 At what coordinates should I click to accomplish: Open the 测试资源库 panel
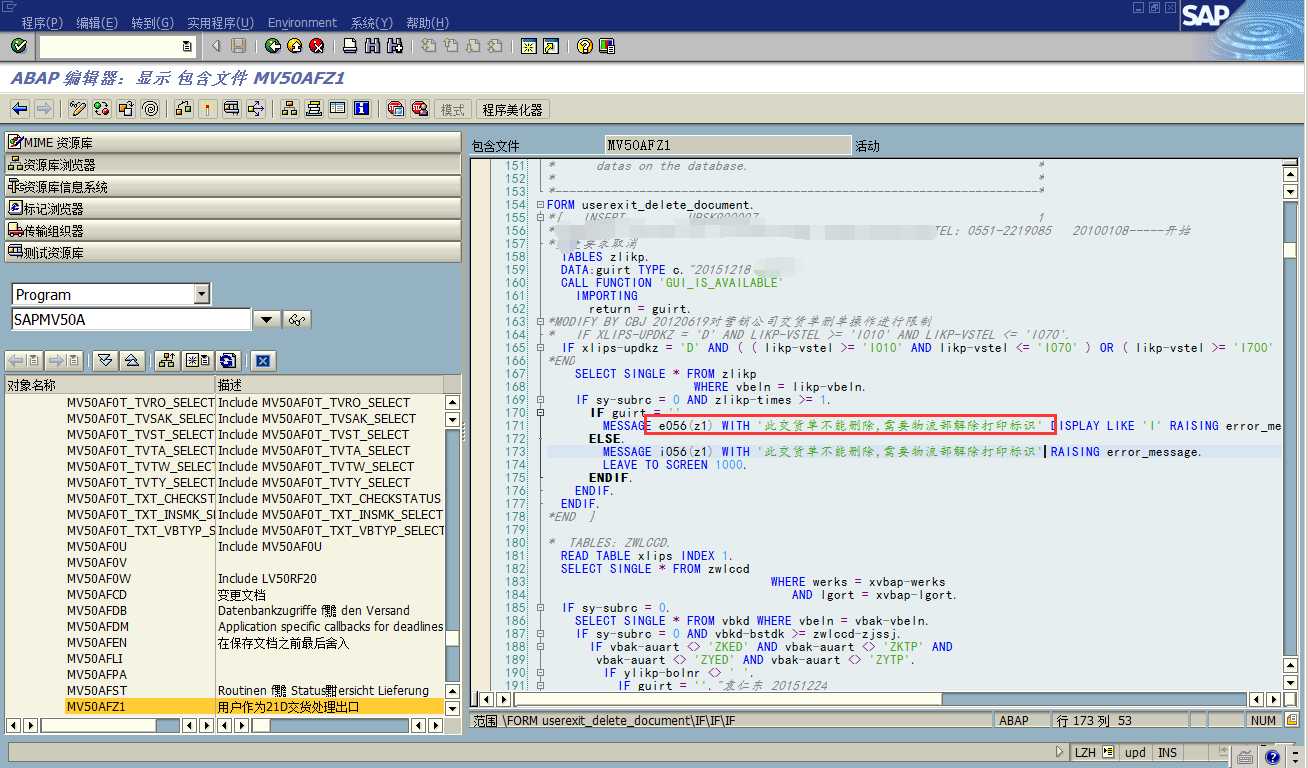(x=234, y=253)
